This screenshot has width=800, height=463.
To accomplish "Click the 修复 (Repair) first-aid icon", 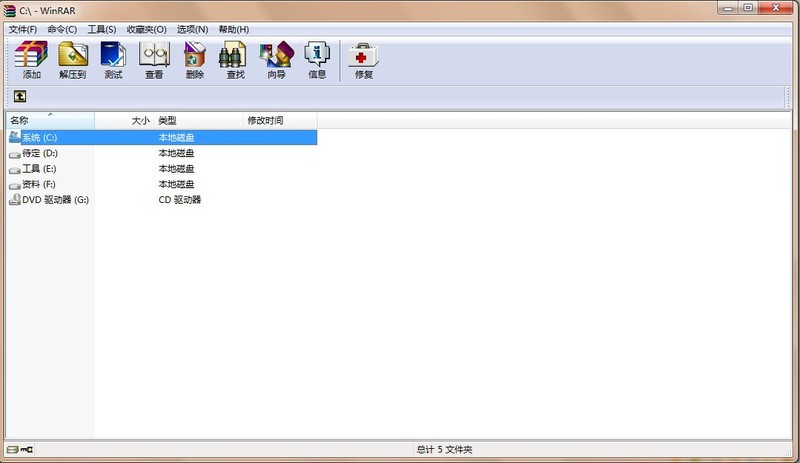I will [363, 55].
